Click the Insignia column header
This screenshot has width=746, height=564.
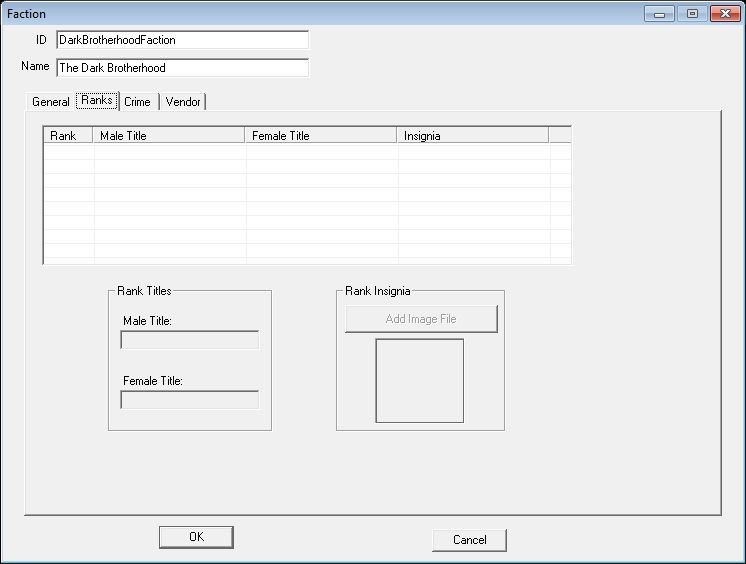coord(472,136)
